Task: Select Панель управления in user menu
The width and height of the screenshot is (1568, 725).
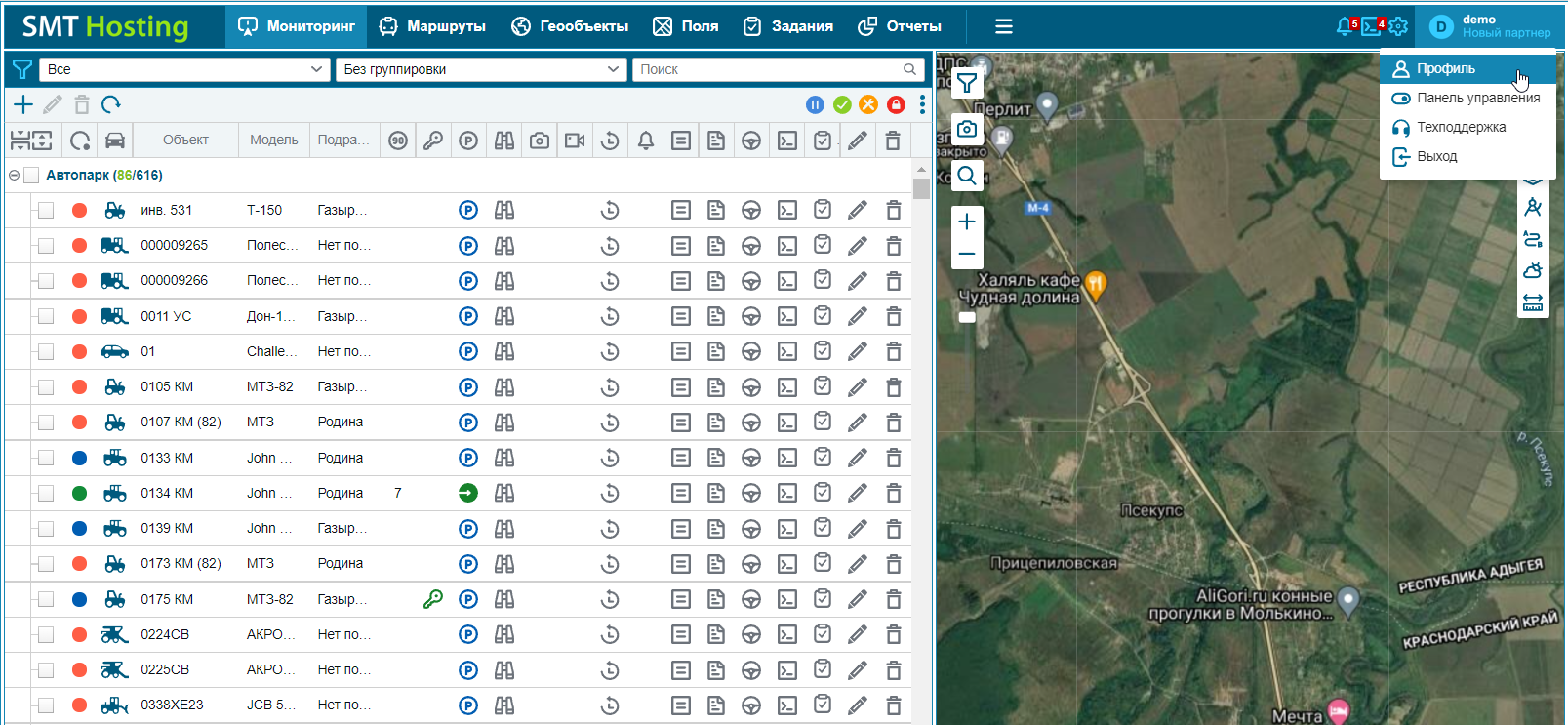Action: [x=1467, y=98]
